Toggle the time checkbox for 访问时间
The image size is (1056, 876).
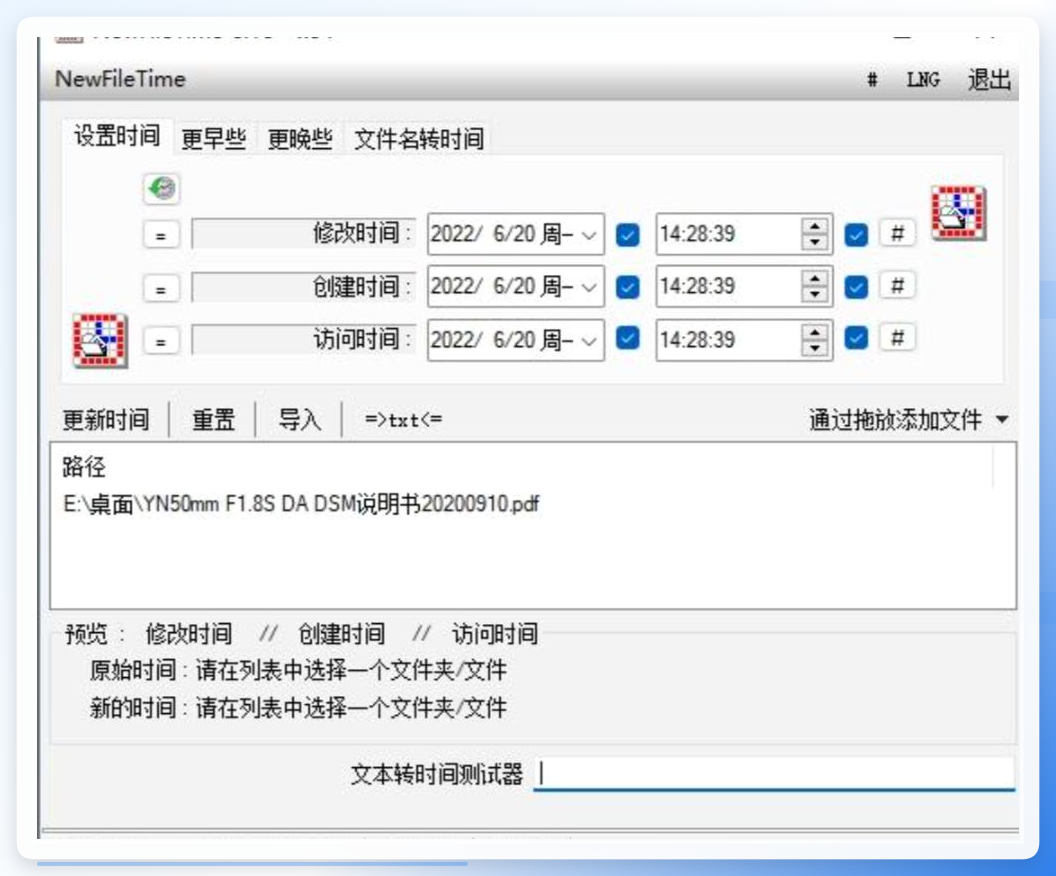tap(856, 339)
